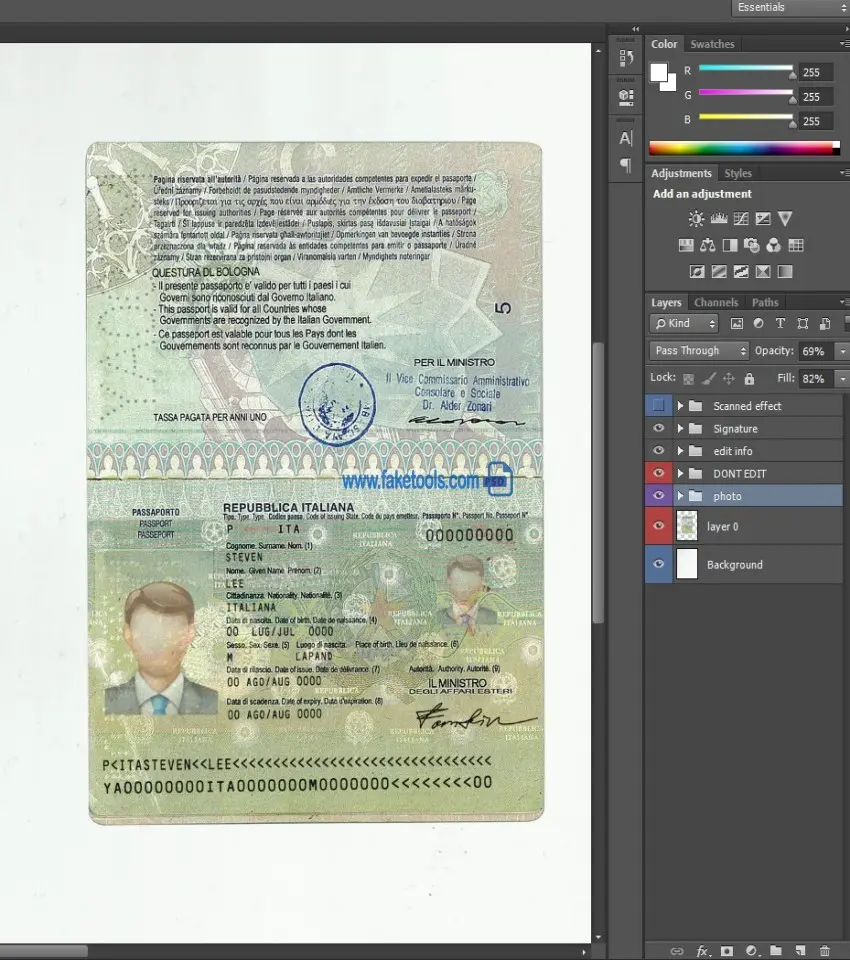The image size is (850, 960).
Task: Click the Delete layer trash icon
Action: tap(825, 951)
